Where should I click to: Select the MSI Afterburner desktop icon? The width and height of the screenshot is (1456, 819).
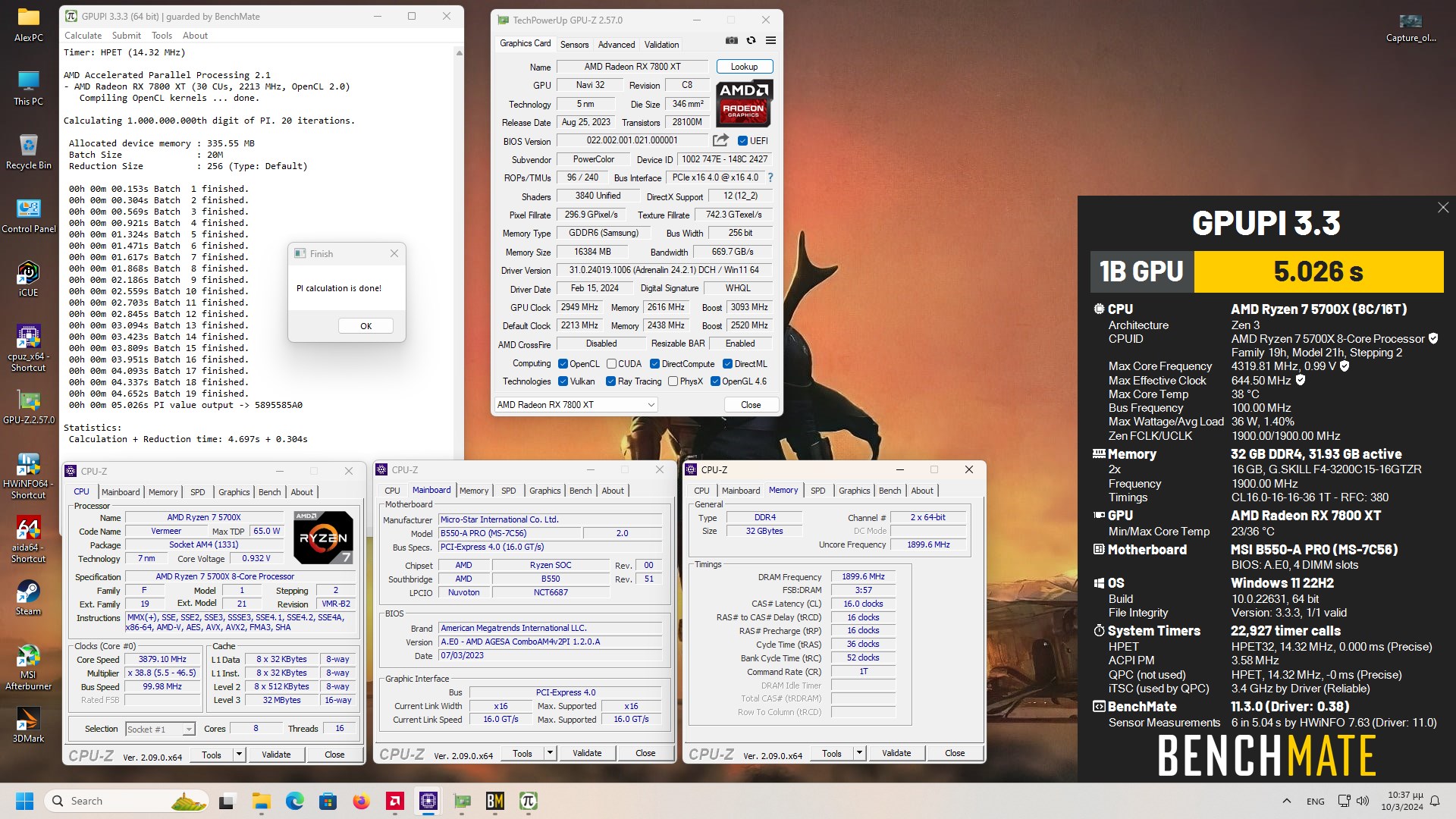[x=29, y=667]
